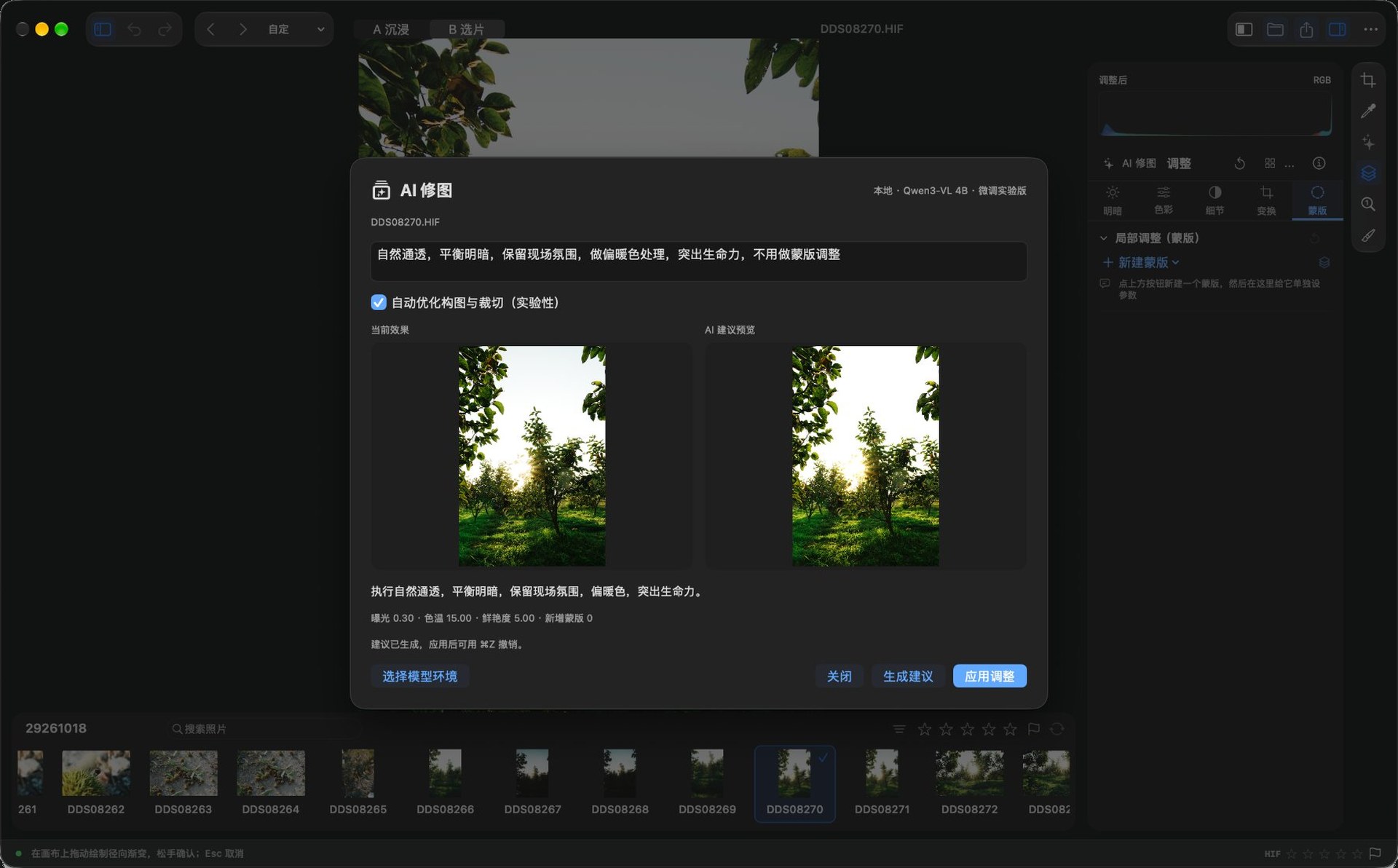Collapse the 局部调整（蒙版）section
The image size is (1398, 868).
(x=1104, y=238)
